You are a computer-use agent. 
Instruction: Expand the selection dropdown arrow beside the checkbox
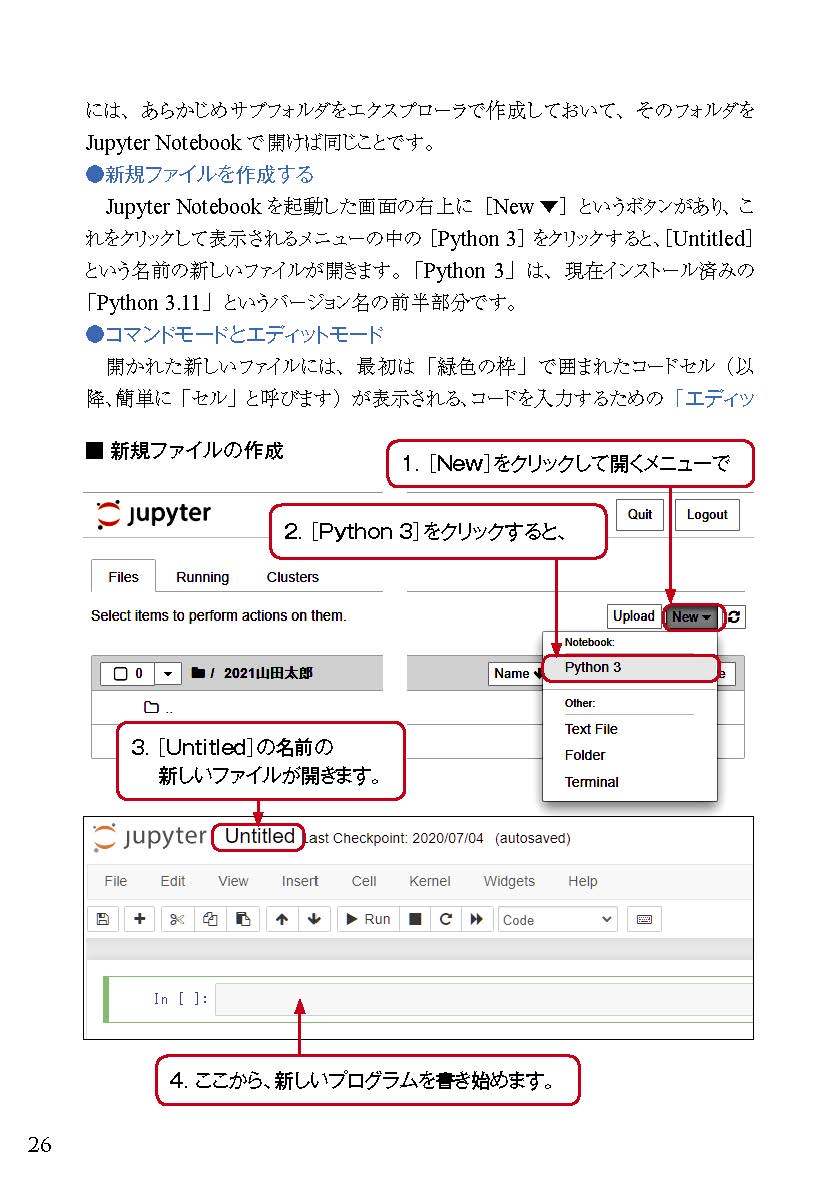click(x=167, y=674)
